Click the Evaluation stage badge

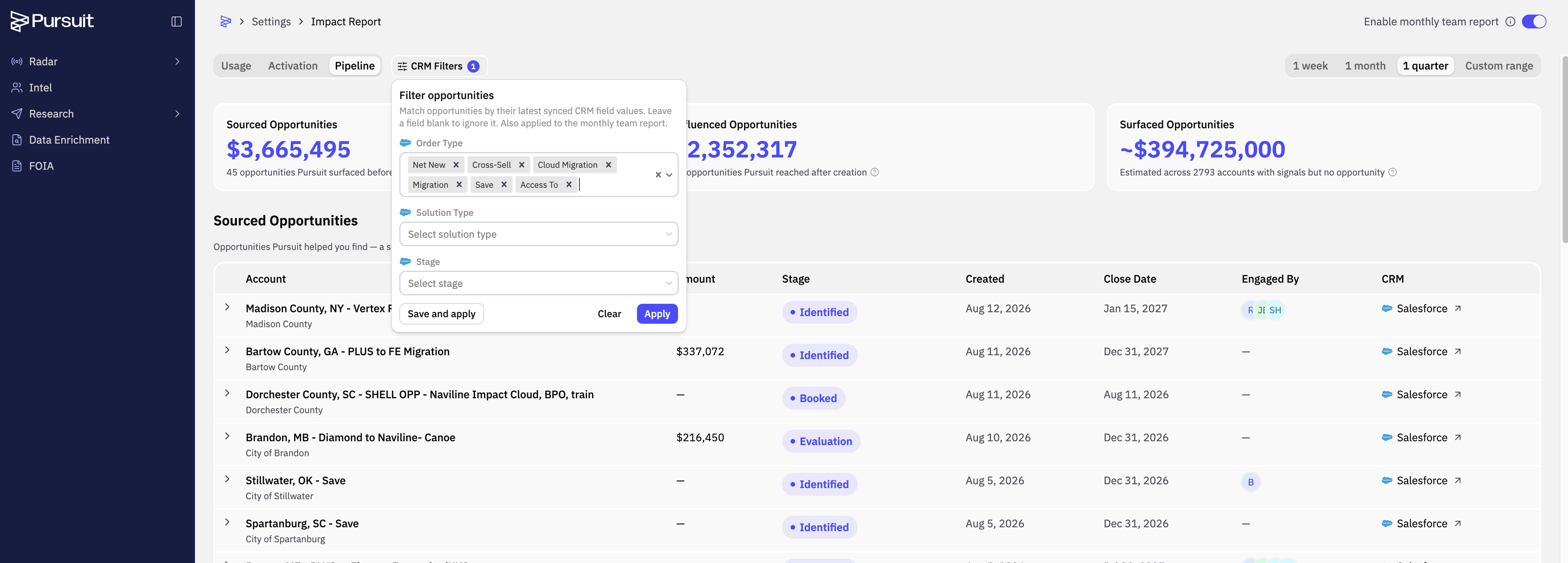[x=821, y=441]
